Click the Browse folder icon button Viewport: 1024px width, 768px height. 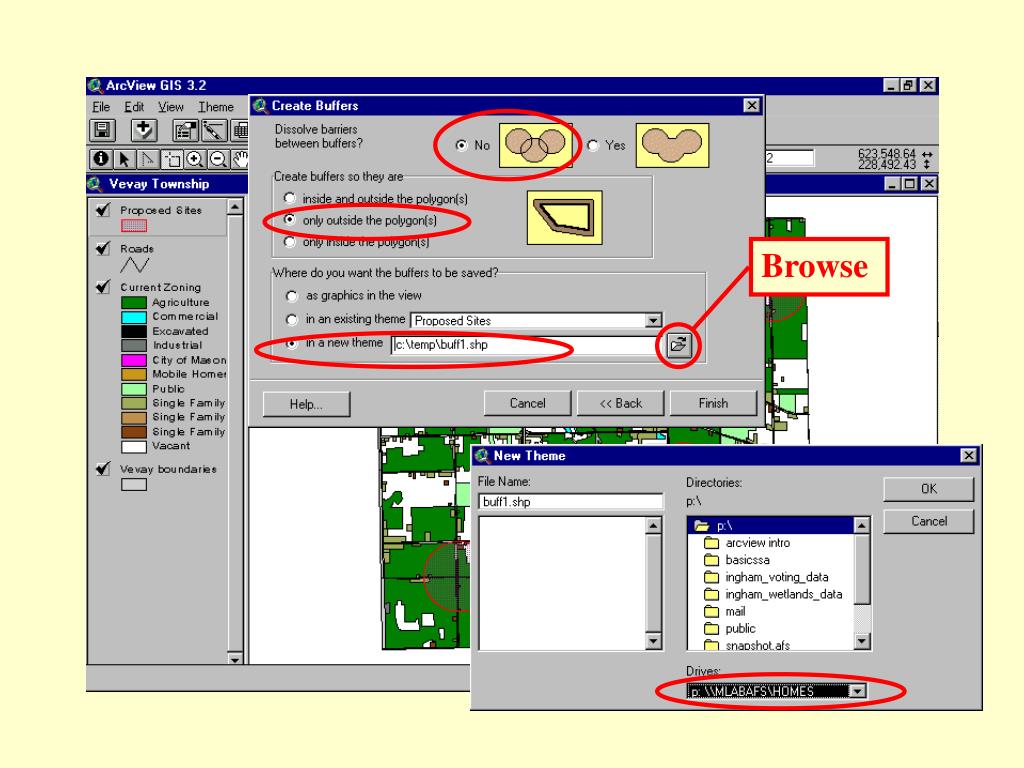679,344
